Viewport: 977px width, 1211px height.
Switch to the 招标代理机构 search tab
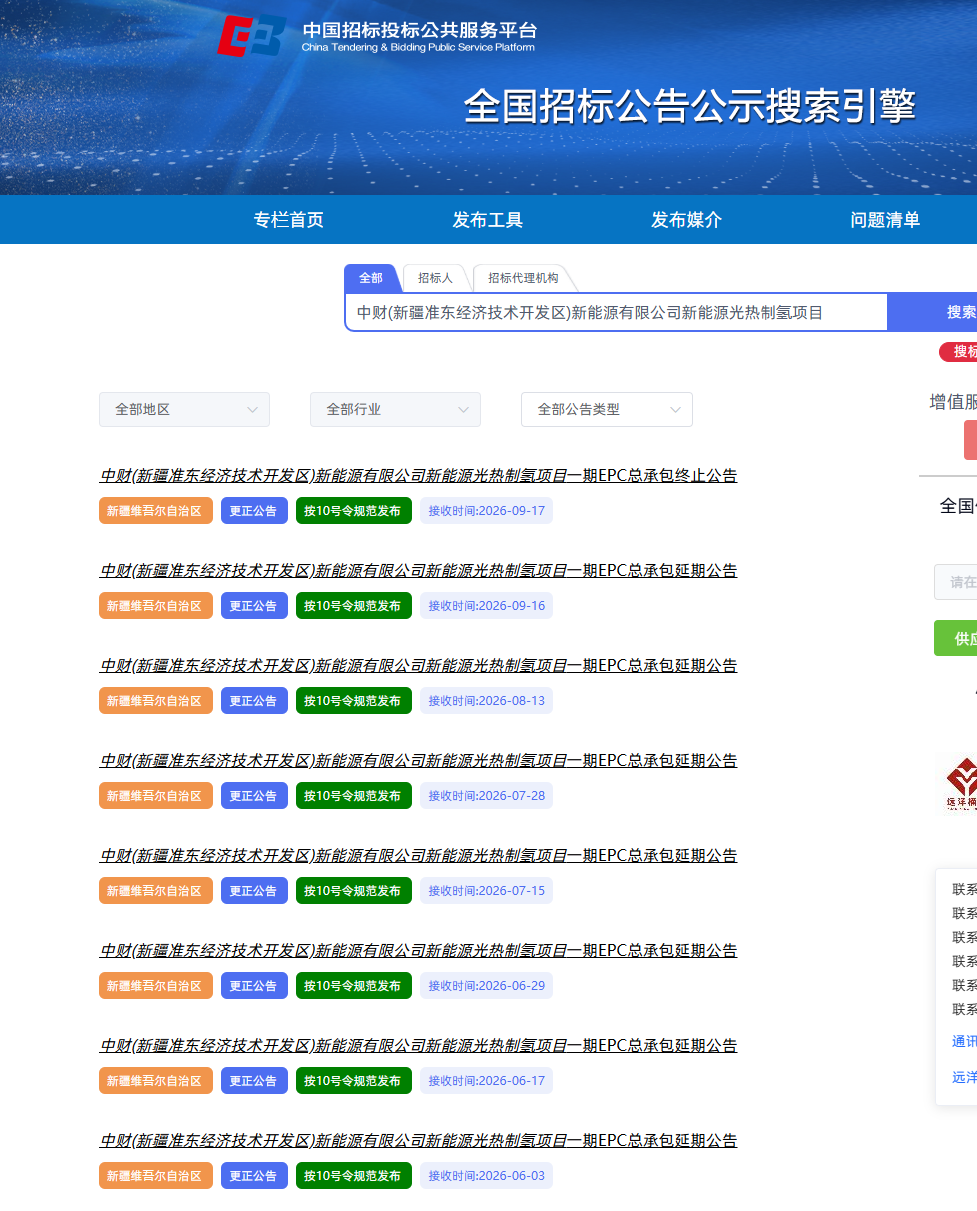coord(523,278)
